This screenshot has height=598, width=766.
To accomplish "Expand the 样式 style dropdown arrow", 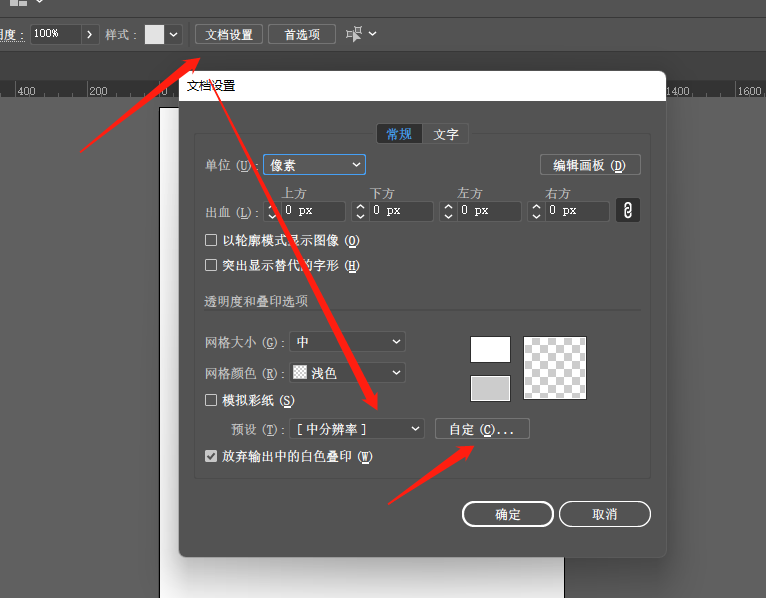I will tap(173, 34).
